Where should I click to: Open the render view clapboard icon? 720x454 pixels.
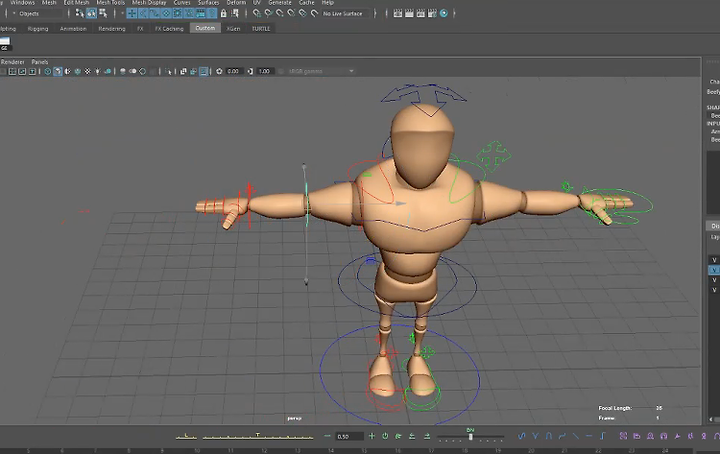coord(398,13)
